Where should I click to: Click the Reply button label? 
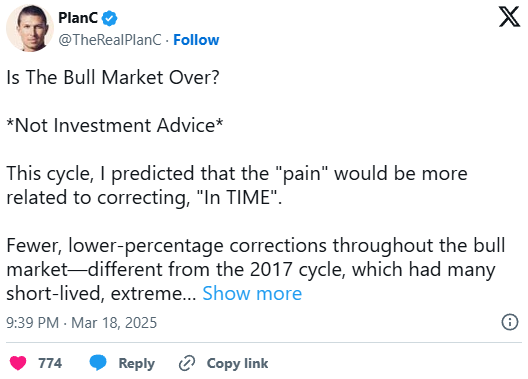tap(136, 364)
